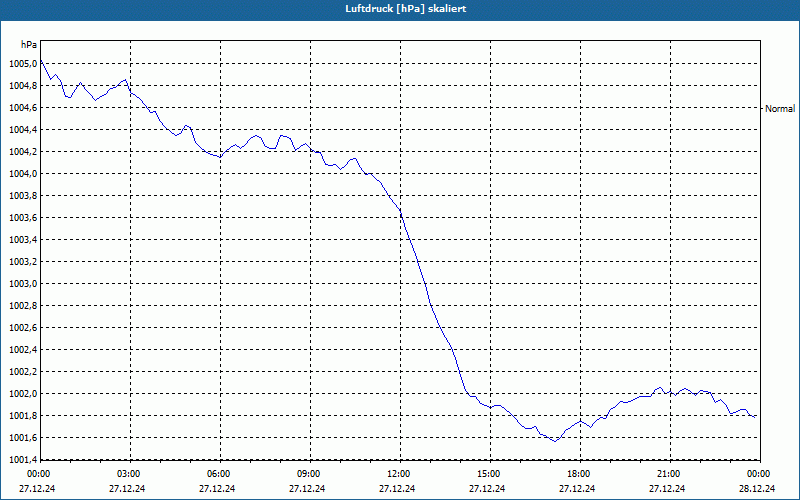Select the 1004,8 y-axis label
Image resolution: width=800 pixels, height=500 pixels.
pos(23,86)
